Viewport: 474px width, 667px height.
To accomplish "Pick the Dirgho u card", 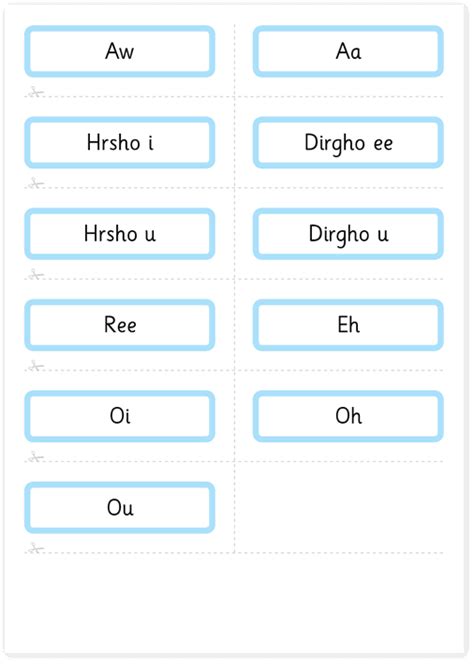I will pyautogui.click(x=348, y=234).
